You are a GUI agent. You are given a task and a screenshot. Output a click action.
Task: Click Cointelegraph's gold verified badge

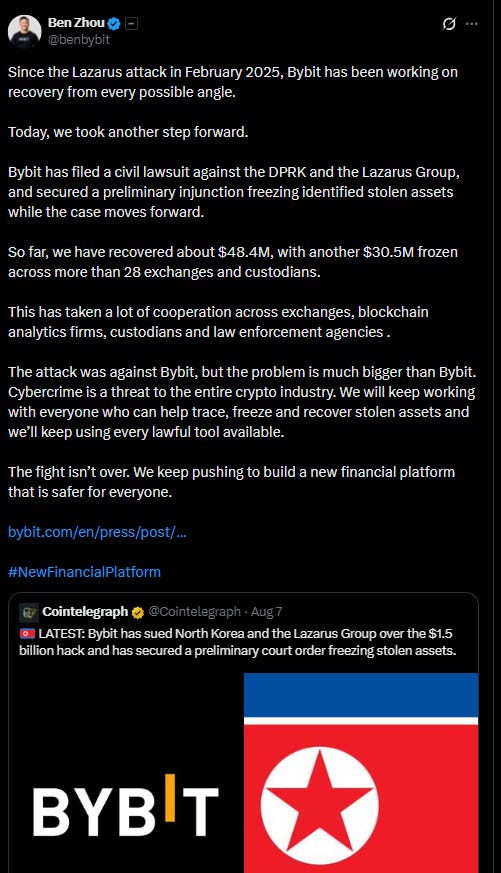click(137, 612)
